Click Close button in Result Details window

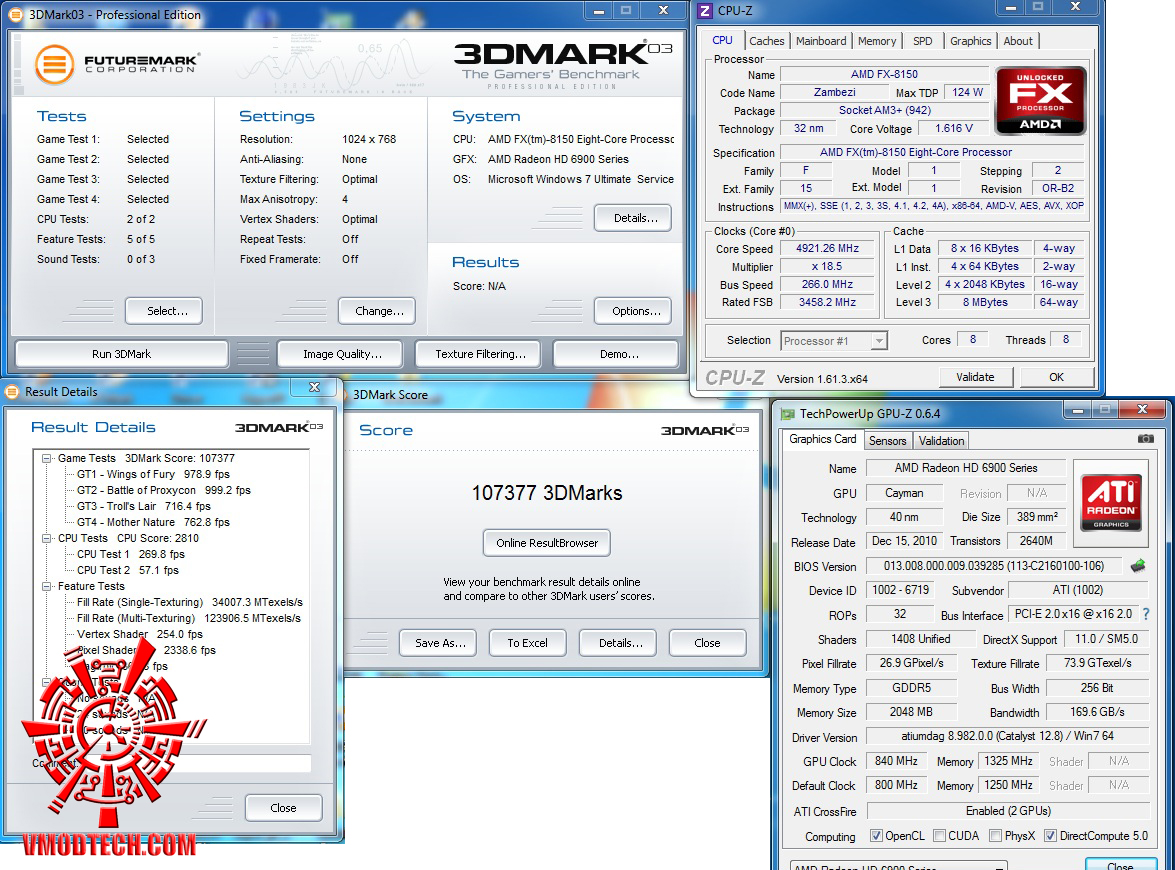(283, 808)
